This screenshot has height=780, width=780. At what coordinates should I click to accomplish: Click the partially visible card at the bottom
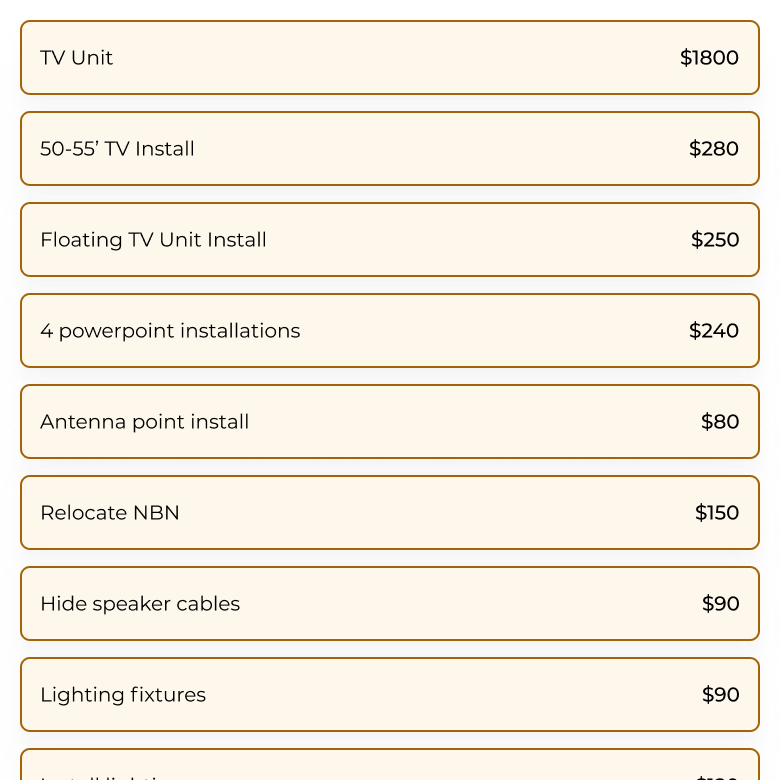390,766
